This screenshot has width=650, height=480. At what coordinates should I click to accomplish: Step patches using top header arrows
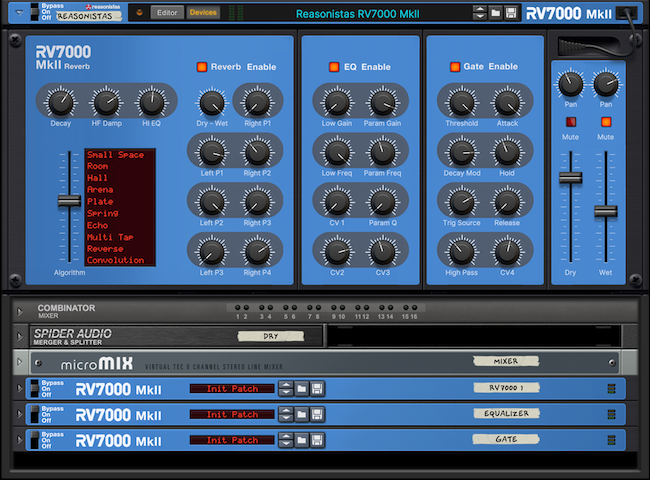[x=480, y=13]
